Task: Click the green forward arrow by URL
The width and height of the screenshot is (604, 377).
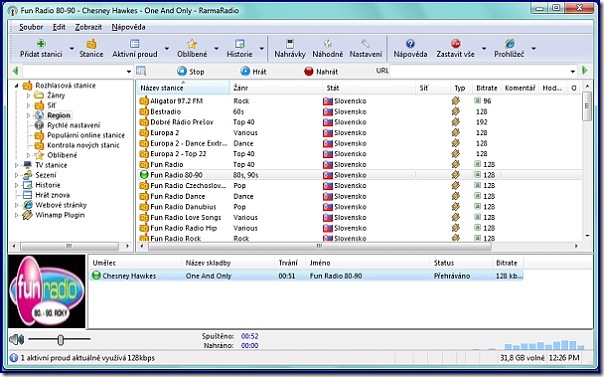Action: tap(585, 70)
